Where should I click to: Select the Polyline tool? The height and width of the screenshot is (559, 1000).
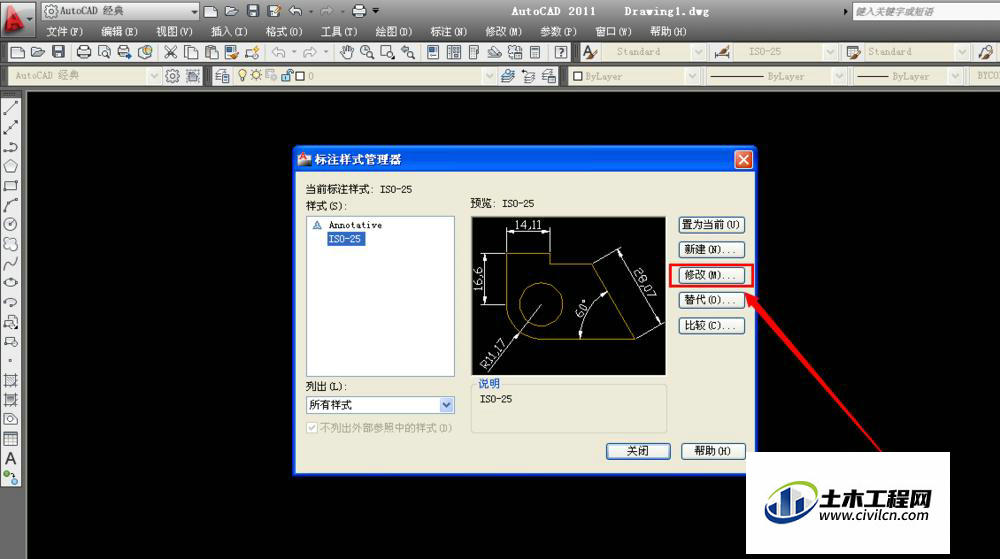10,147
